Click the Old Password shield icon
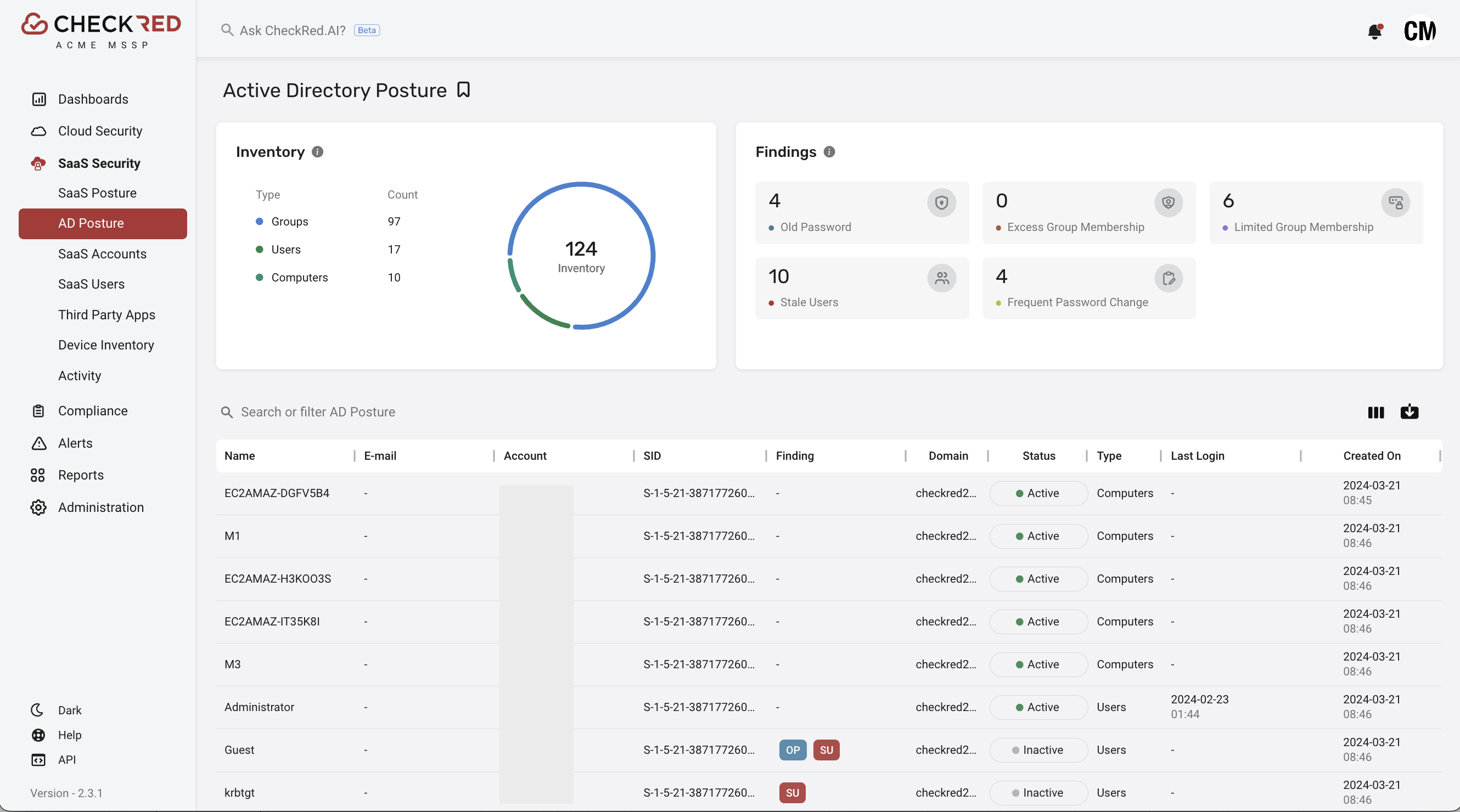The height and width of the screenshot is (812, 1460). (x=941, y=202)
